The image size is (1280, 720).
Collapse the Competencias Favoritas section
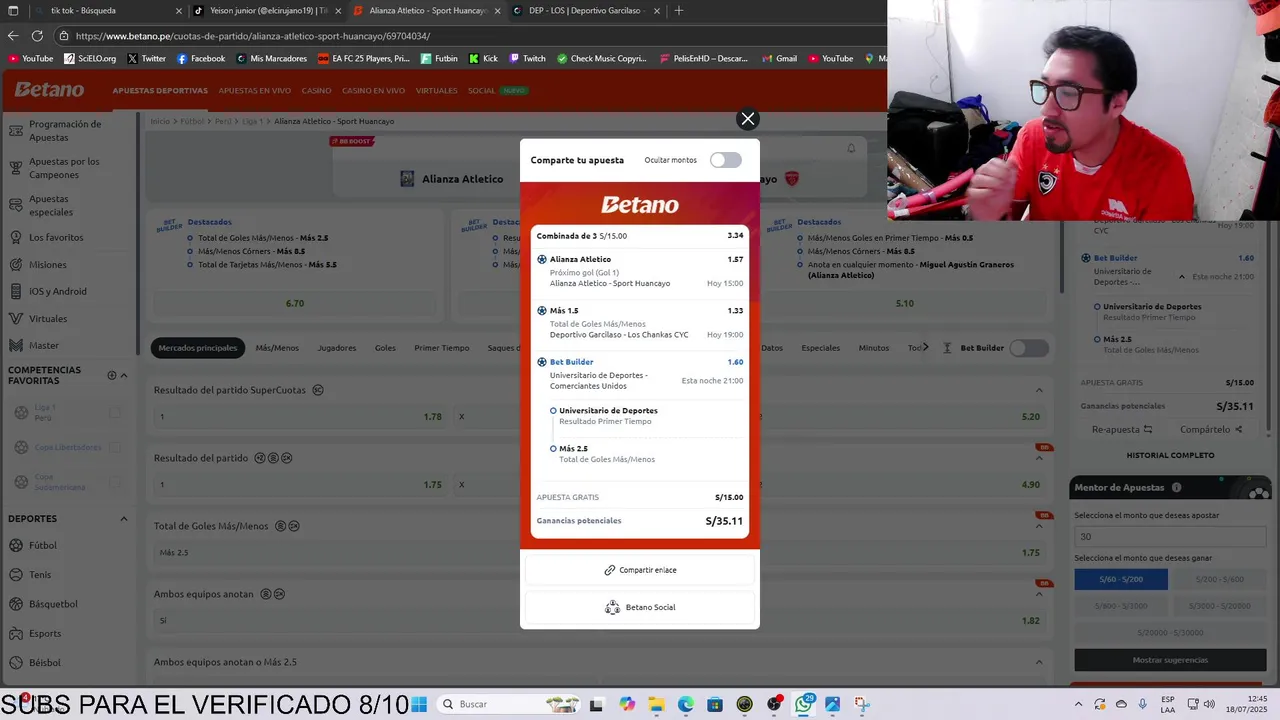[124, 375]
